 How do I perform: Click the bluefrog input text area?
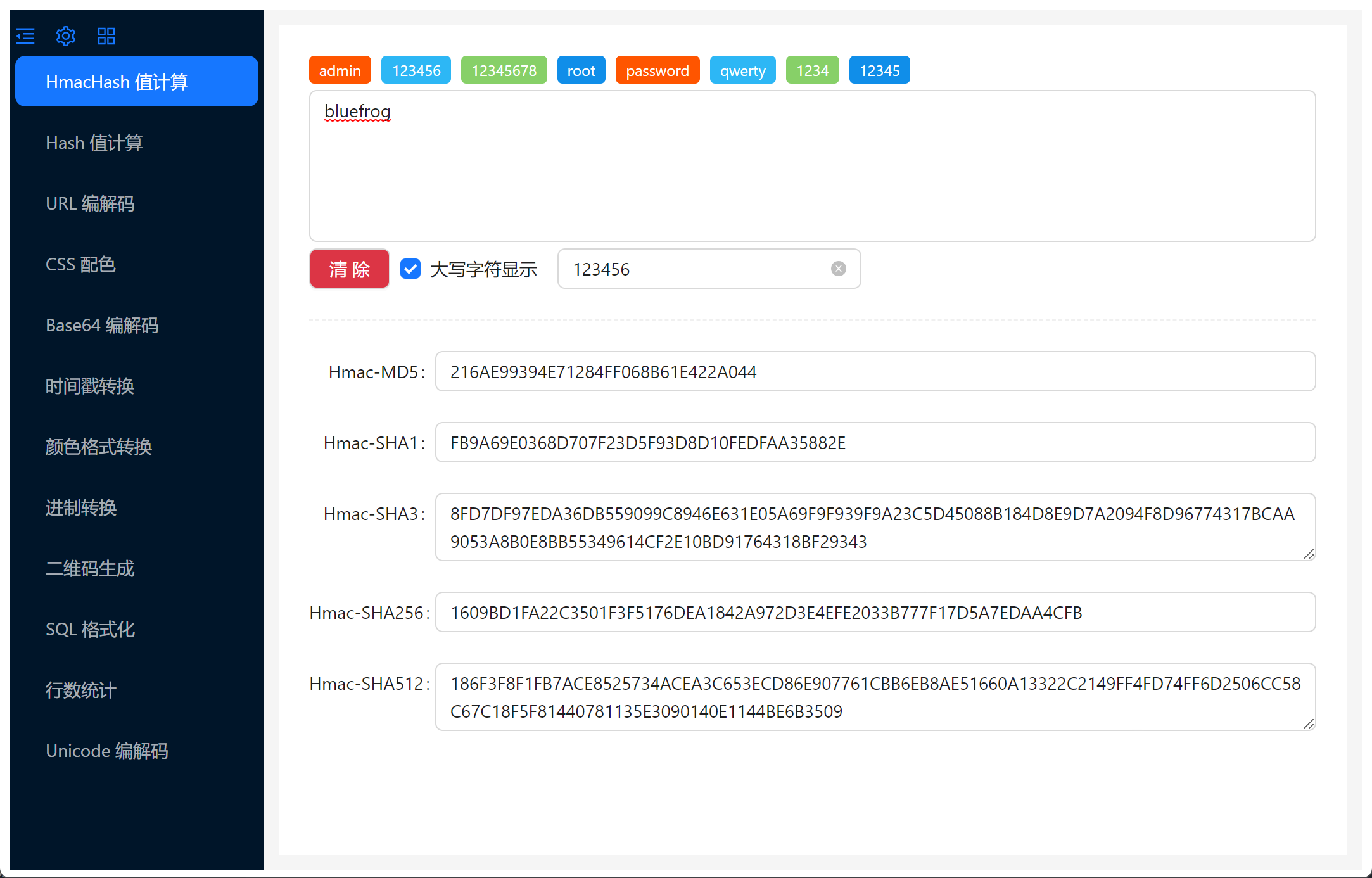[812, 166]
